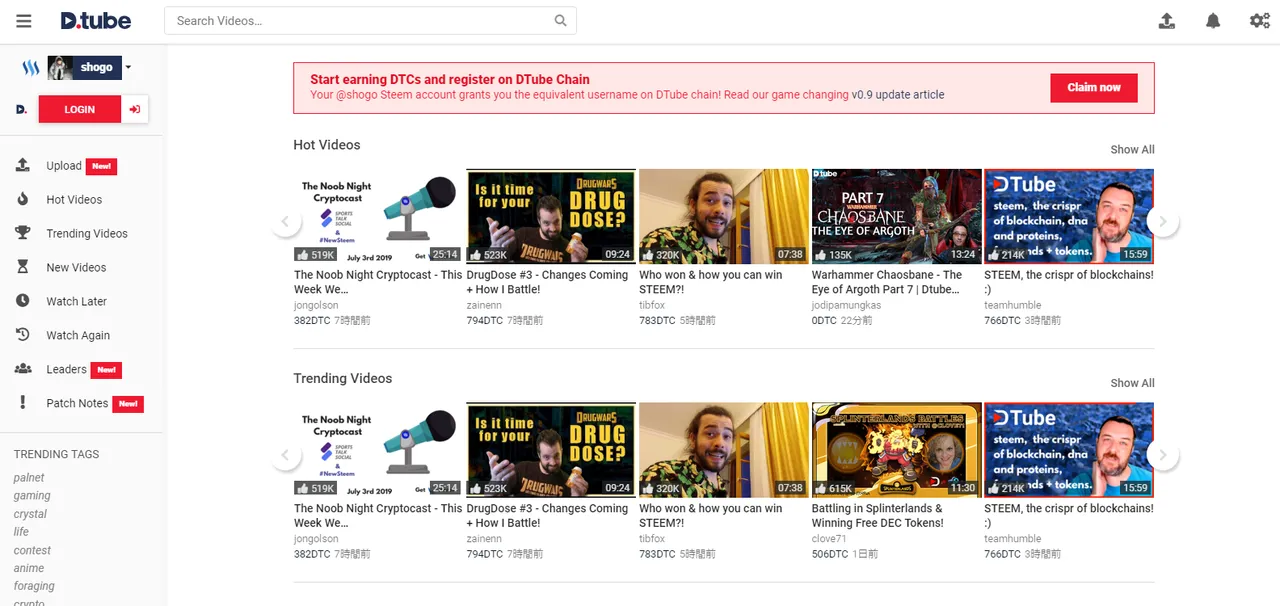Select the crystal trending tag
This screenshot has height=606, width=1280.
(x=30, y=514)
